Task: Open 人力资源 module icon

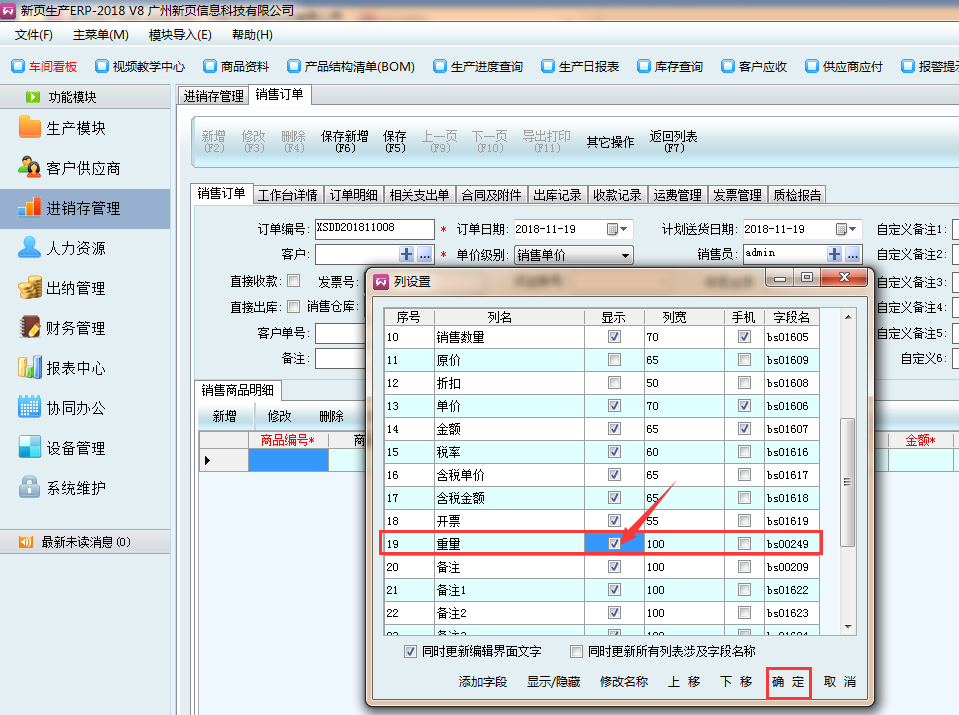Action: 30,248
